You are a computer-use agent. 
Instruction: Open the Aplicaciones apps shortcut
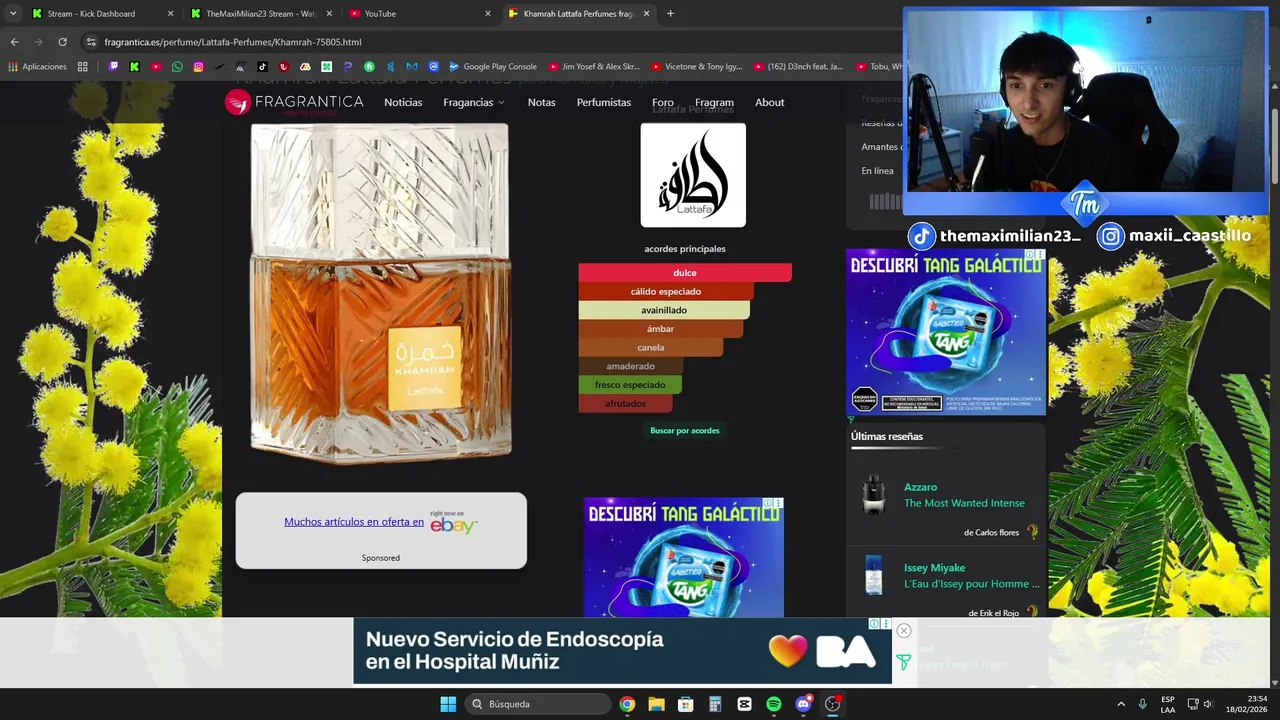[x=37, y=67]
